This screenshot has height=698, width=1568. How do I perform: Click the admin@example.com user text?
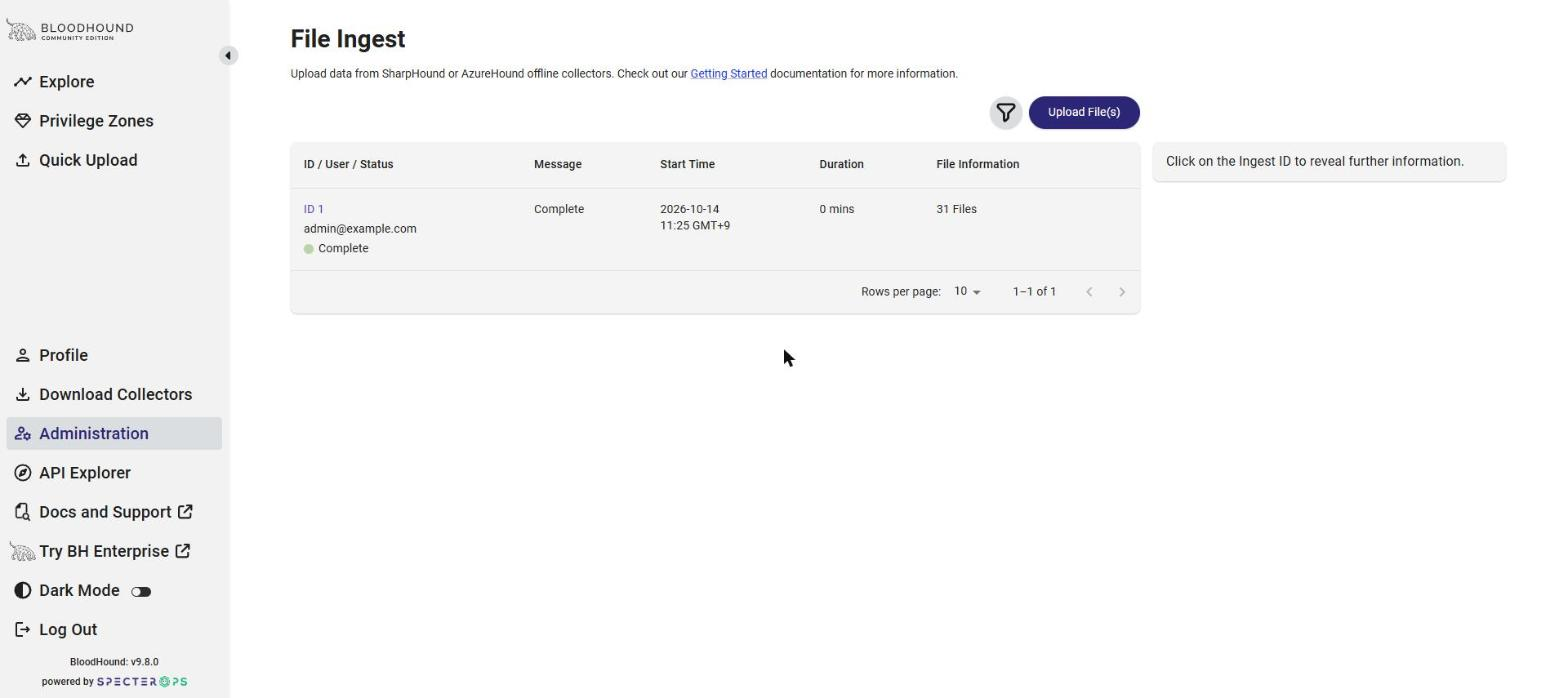click(x=360, y=229)
